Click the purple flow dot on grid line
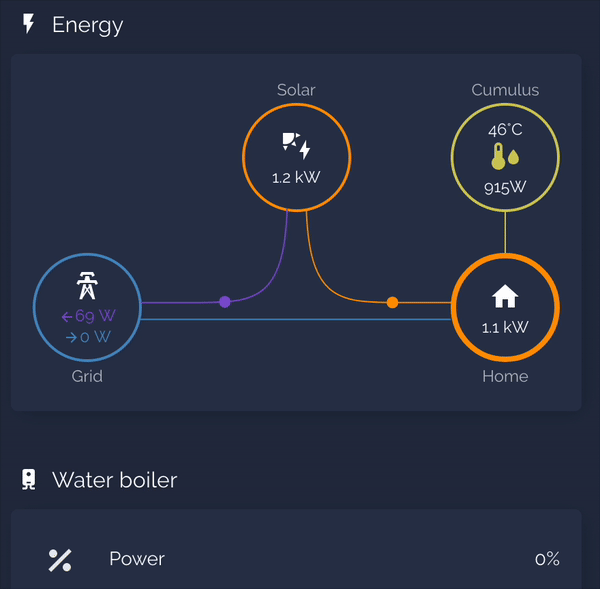The image size is (600, 589). click(224, 301)
